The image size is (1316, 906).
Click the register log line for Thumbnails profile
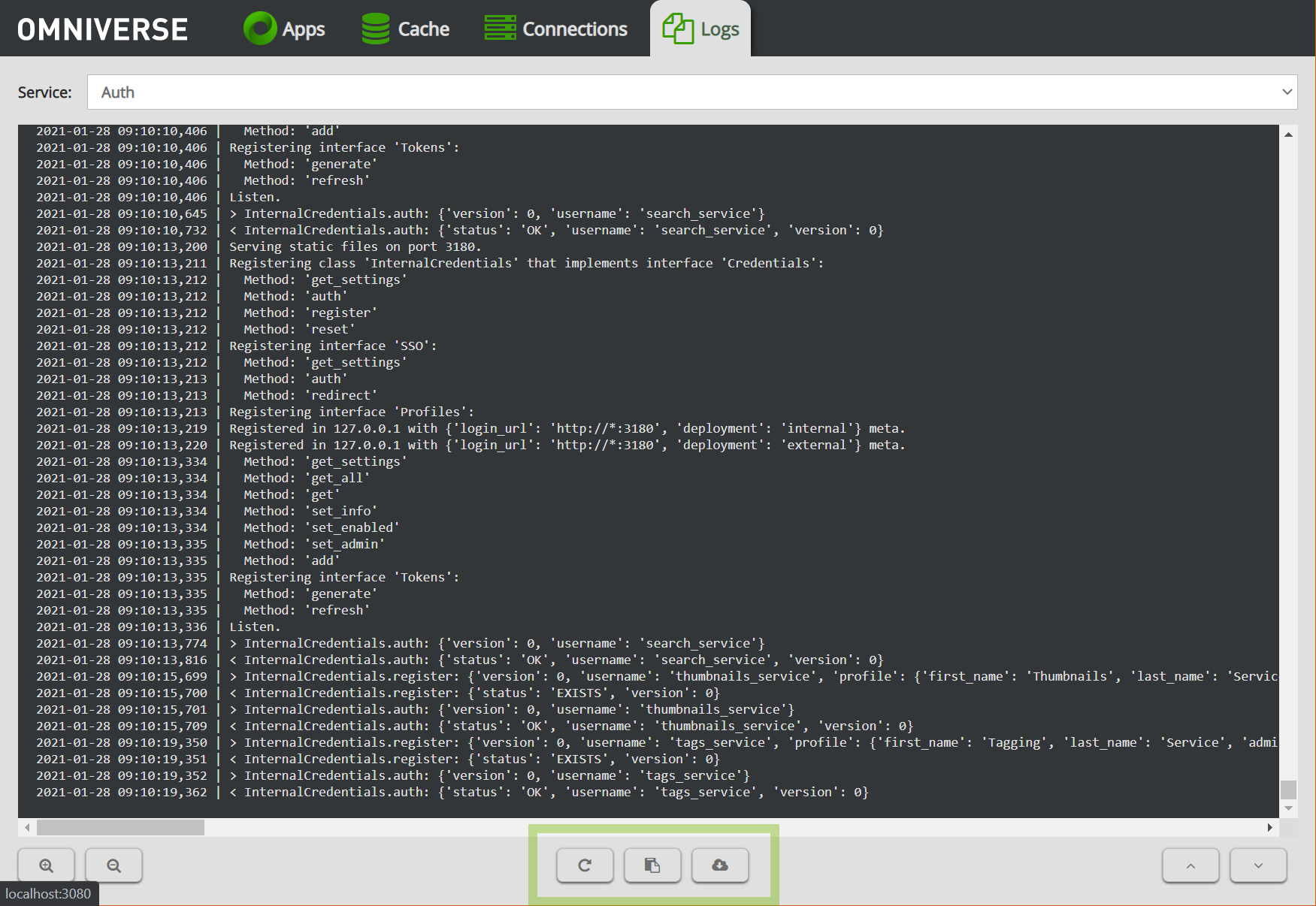click(x=657, y=676)
